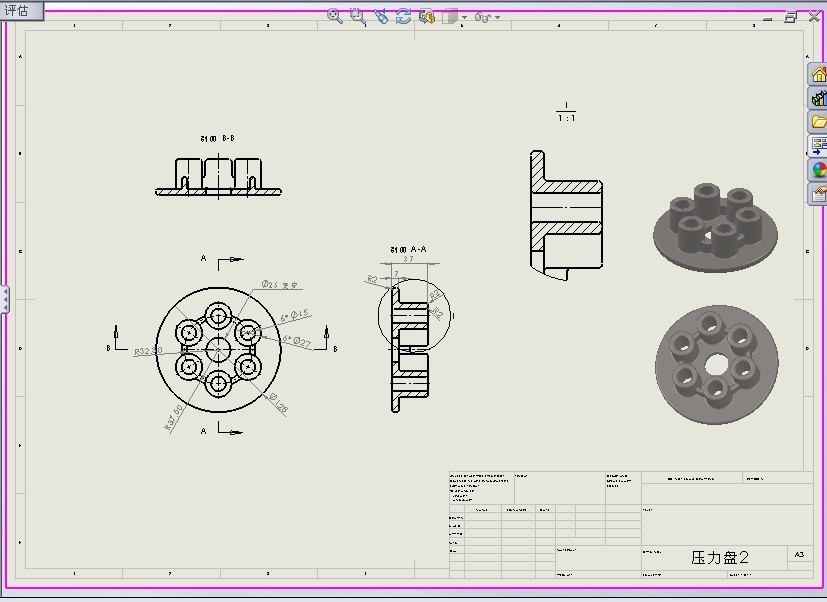
Task: Select the upper shaded isometric model view
Action: (x=715, y=228)
